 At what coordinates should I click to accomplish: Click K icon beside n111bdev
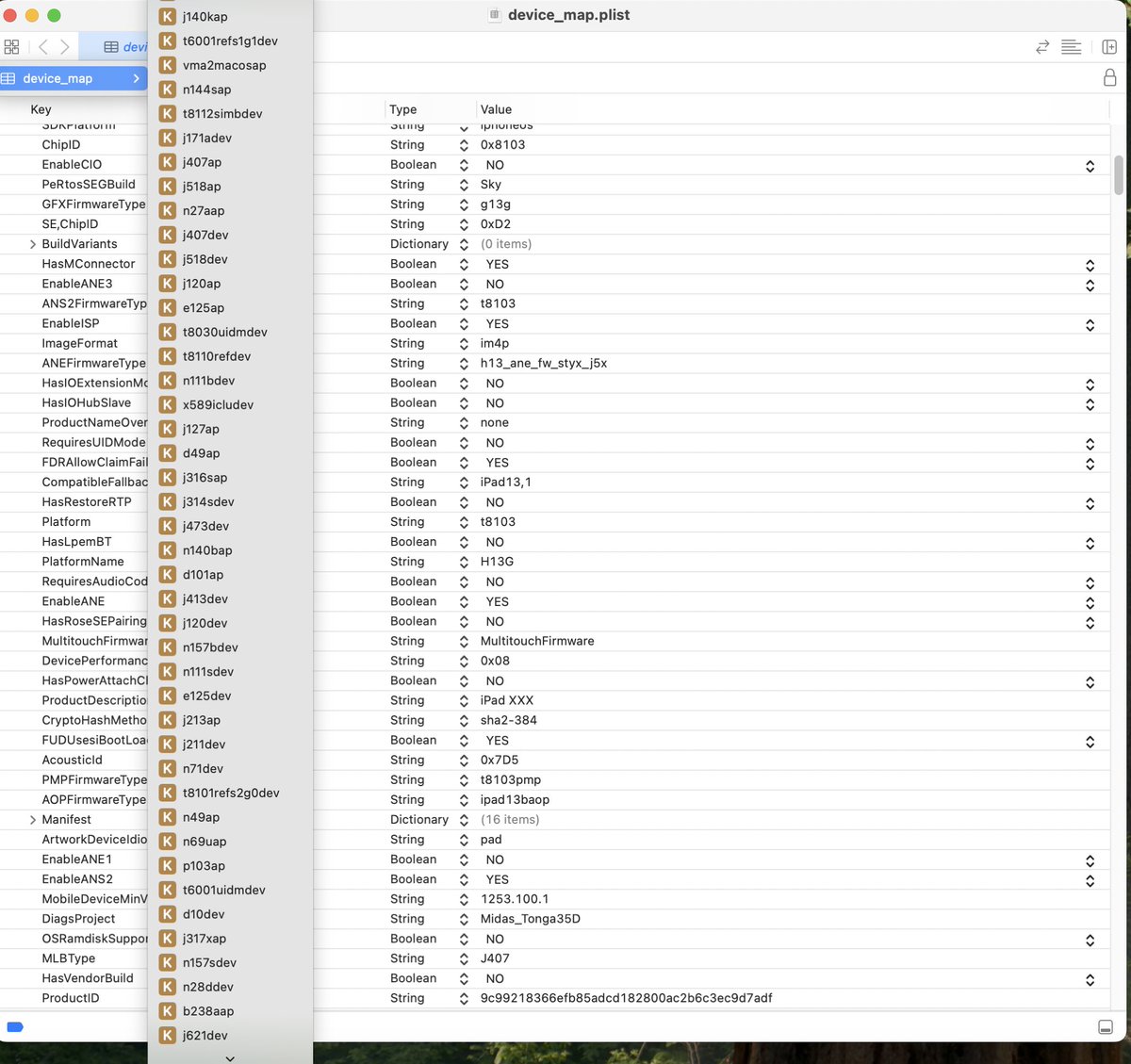coord(167,381)
